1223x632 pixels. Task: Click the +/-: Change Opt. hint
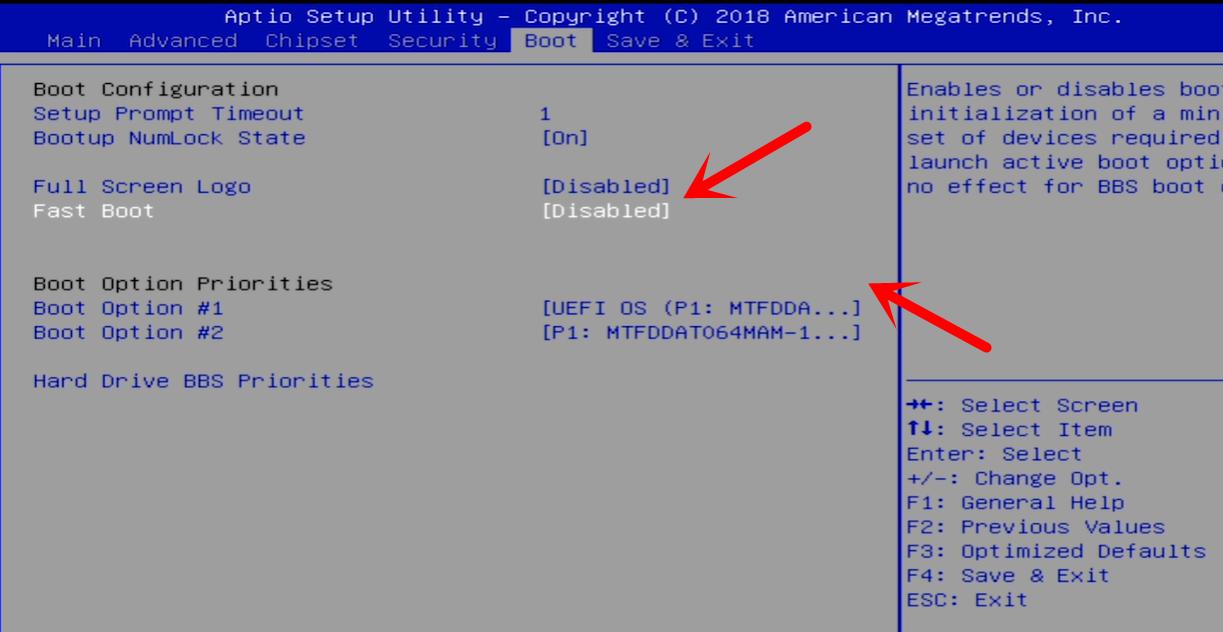click(x=1015, y=479)
